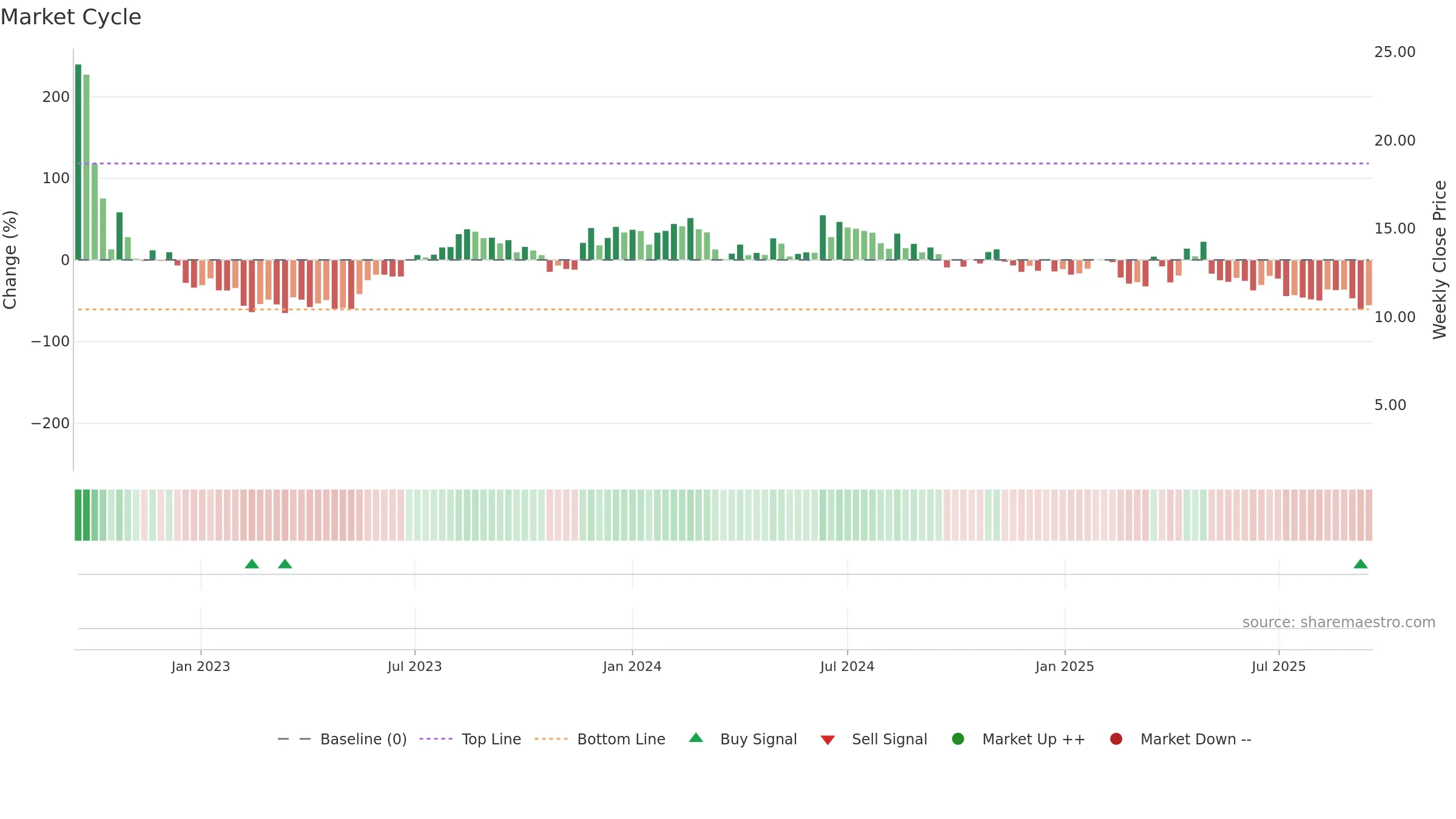This screenshot has height=819, width=1456.
Task: Click the 200 change axis label
Action: coord(56,97)
